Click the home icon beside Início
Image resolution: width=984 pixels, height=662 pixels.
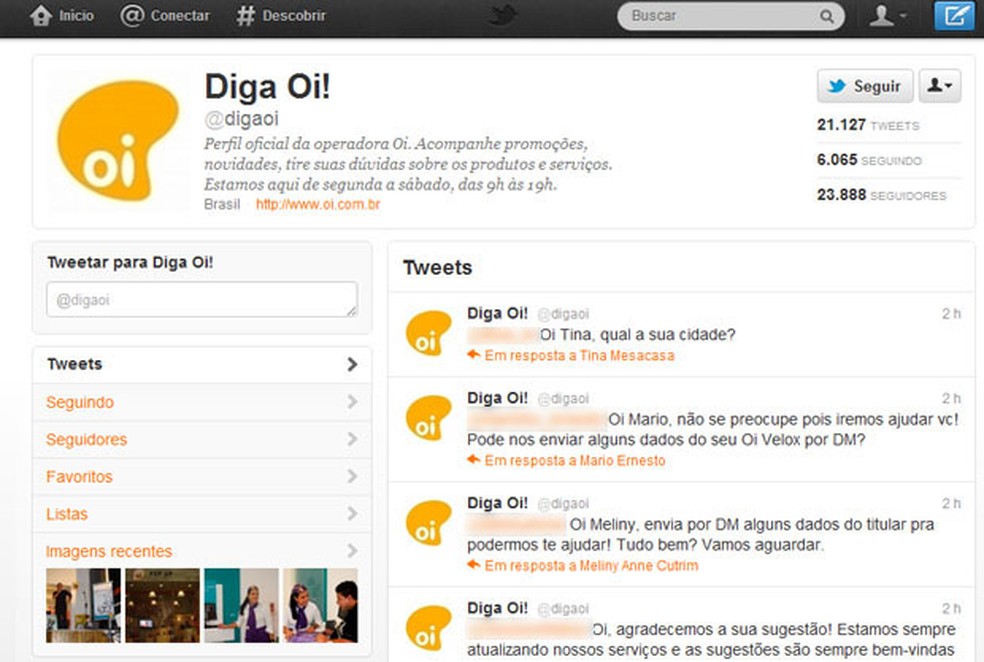pyautogui.click(x=39, y=15)
